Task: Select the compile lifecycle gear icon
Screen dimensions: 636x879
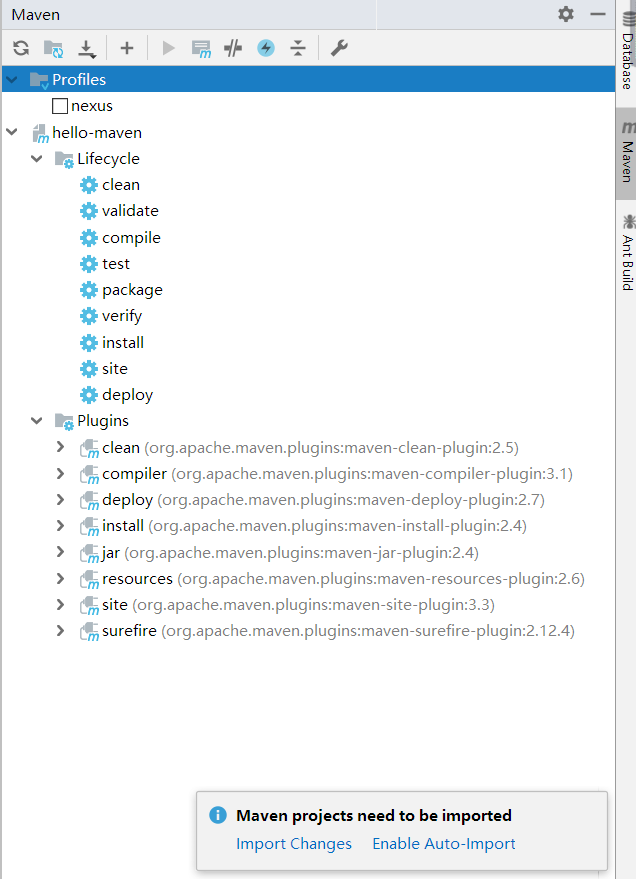Action: click(x=89, y=238)
